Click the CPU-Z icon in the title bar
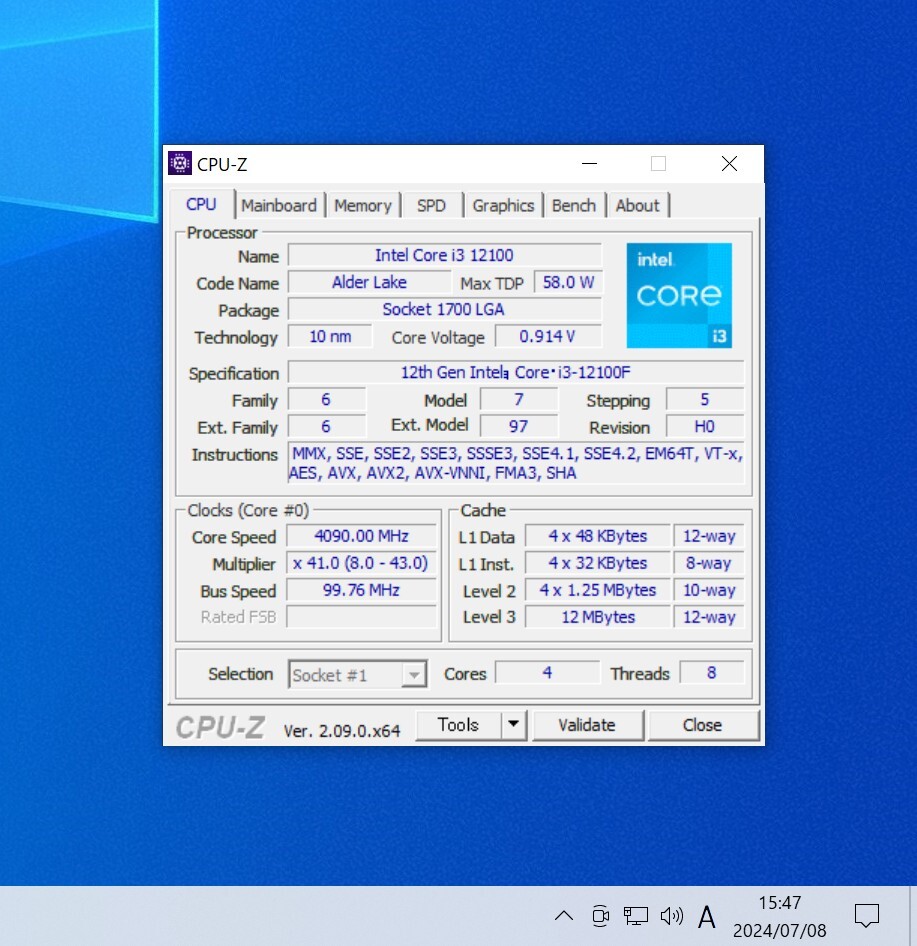 coord(180,163)
